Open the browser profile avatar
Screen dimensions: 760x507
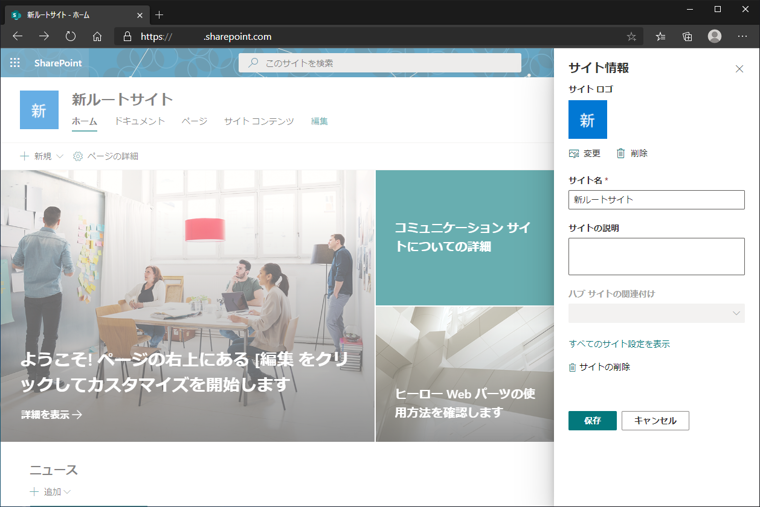coord(714,36)
